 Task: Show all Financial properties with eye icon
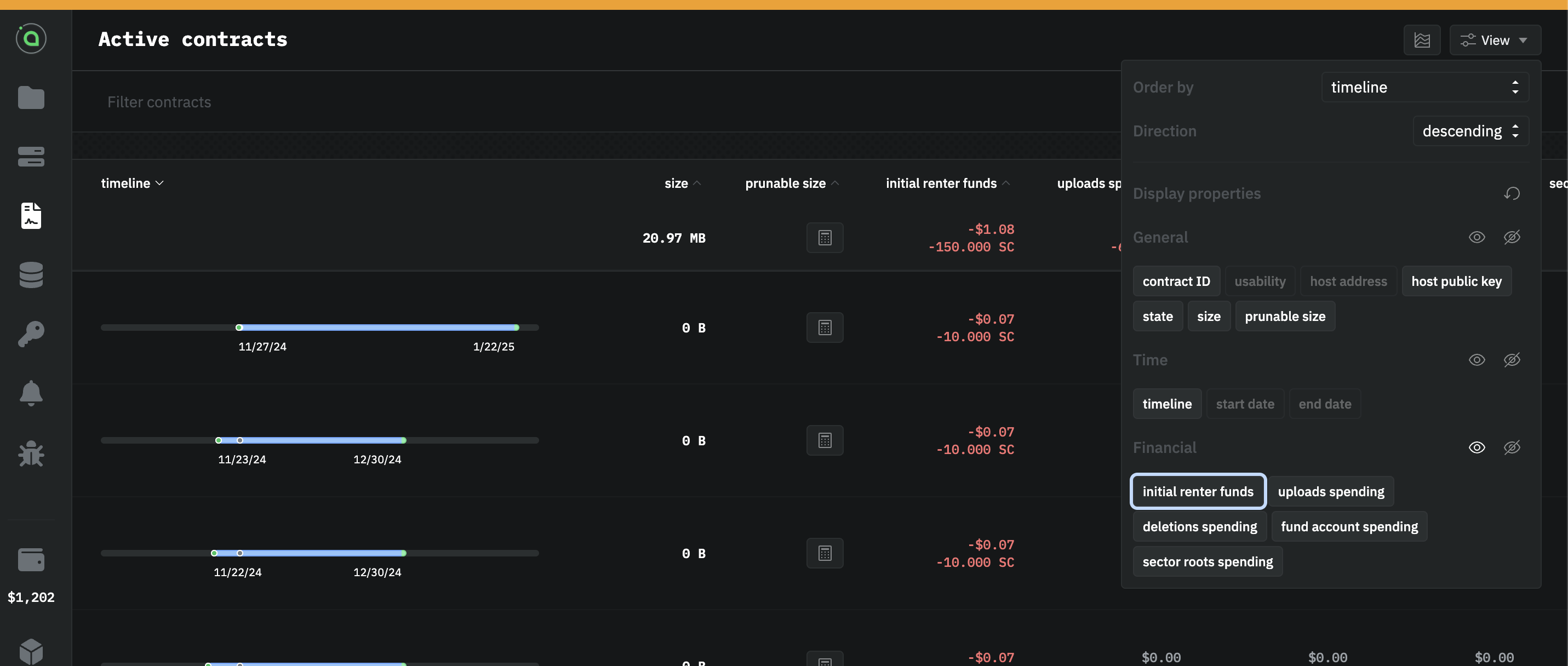[1477, 447]
